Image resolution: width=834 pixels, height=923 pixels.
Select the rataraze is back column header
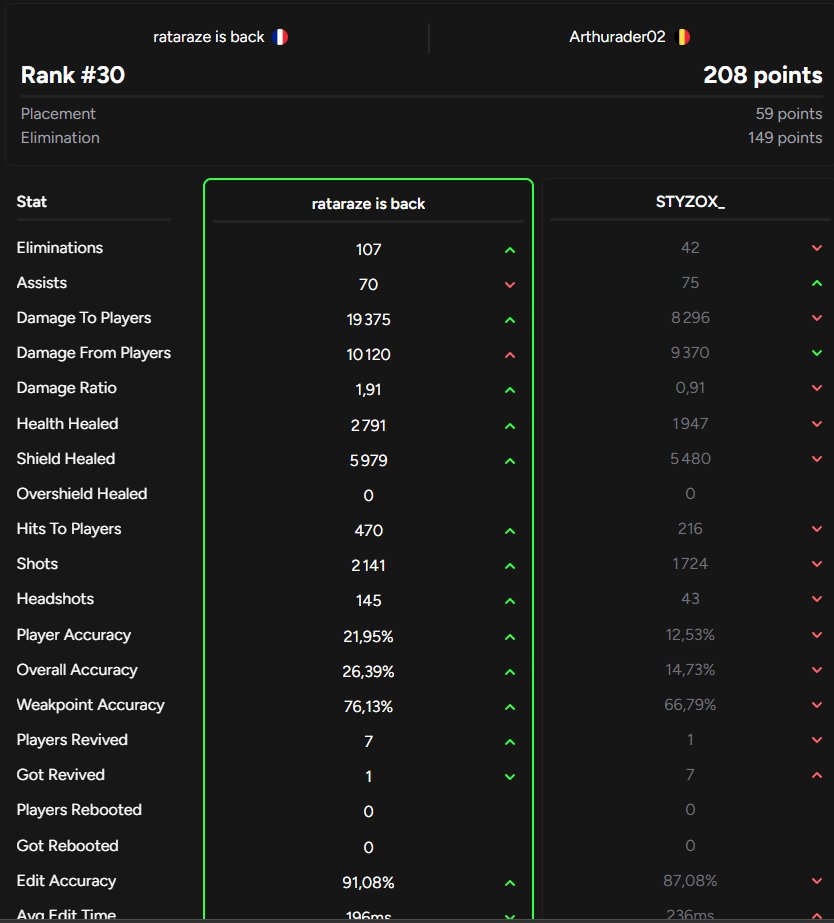tap(368, 204)
